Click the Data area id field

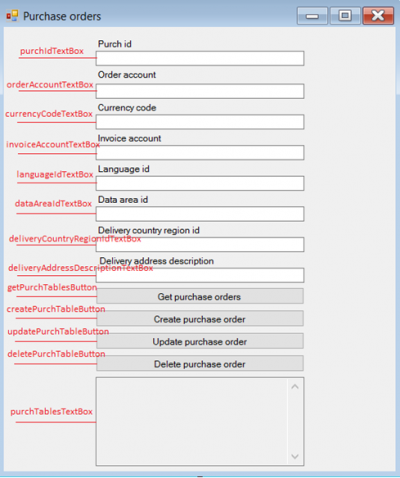point(200,214)
